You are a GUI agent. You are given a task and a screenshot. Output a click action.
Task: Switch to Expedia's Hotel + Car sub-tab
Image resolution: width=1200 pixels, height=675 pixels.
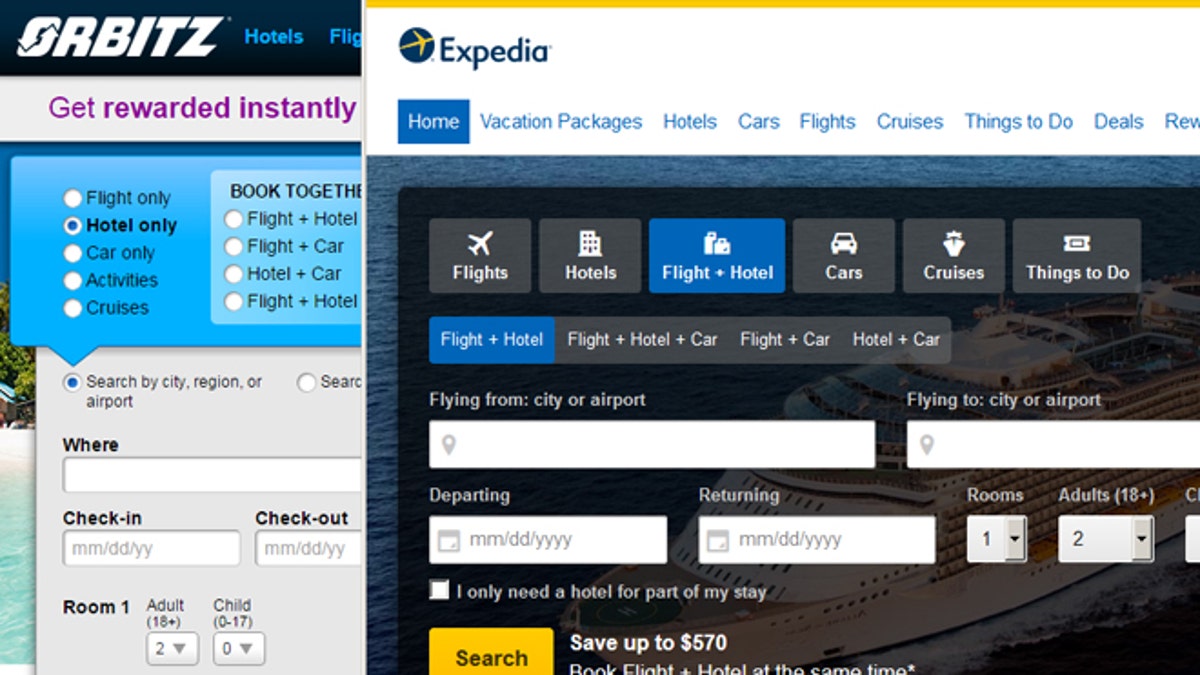click(896, 340)
